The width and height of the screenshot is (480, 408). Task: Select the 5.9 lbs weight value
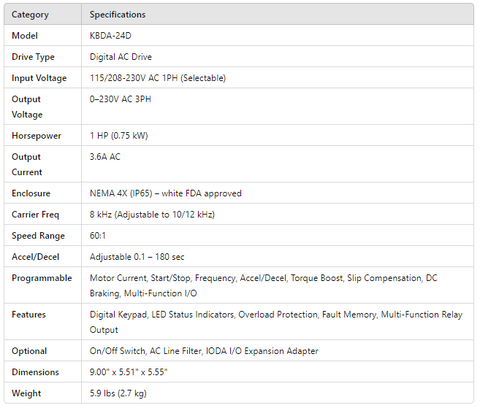coord(118,393)
